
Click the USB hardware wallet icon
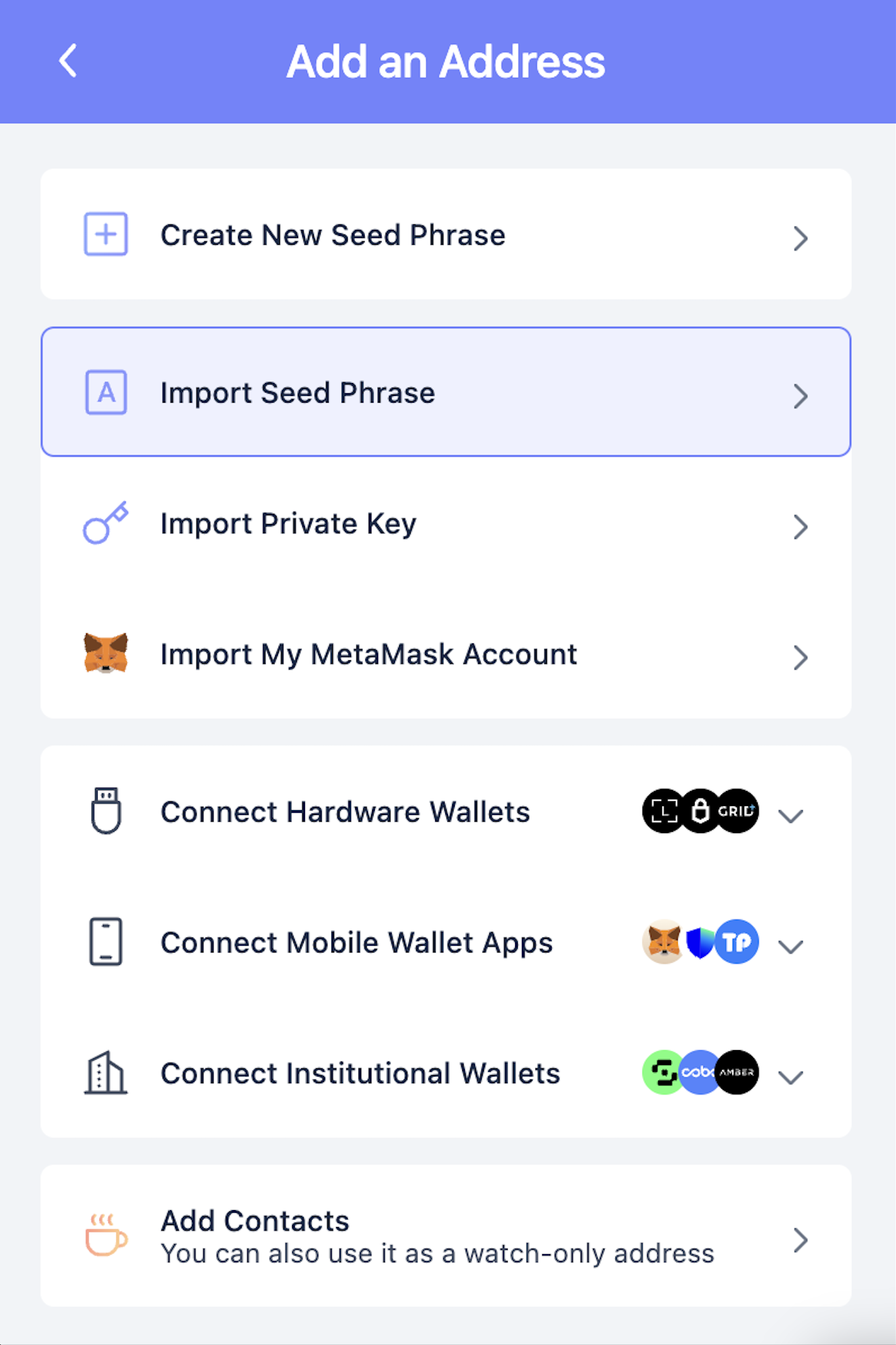coord(106,811)
